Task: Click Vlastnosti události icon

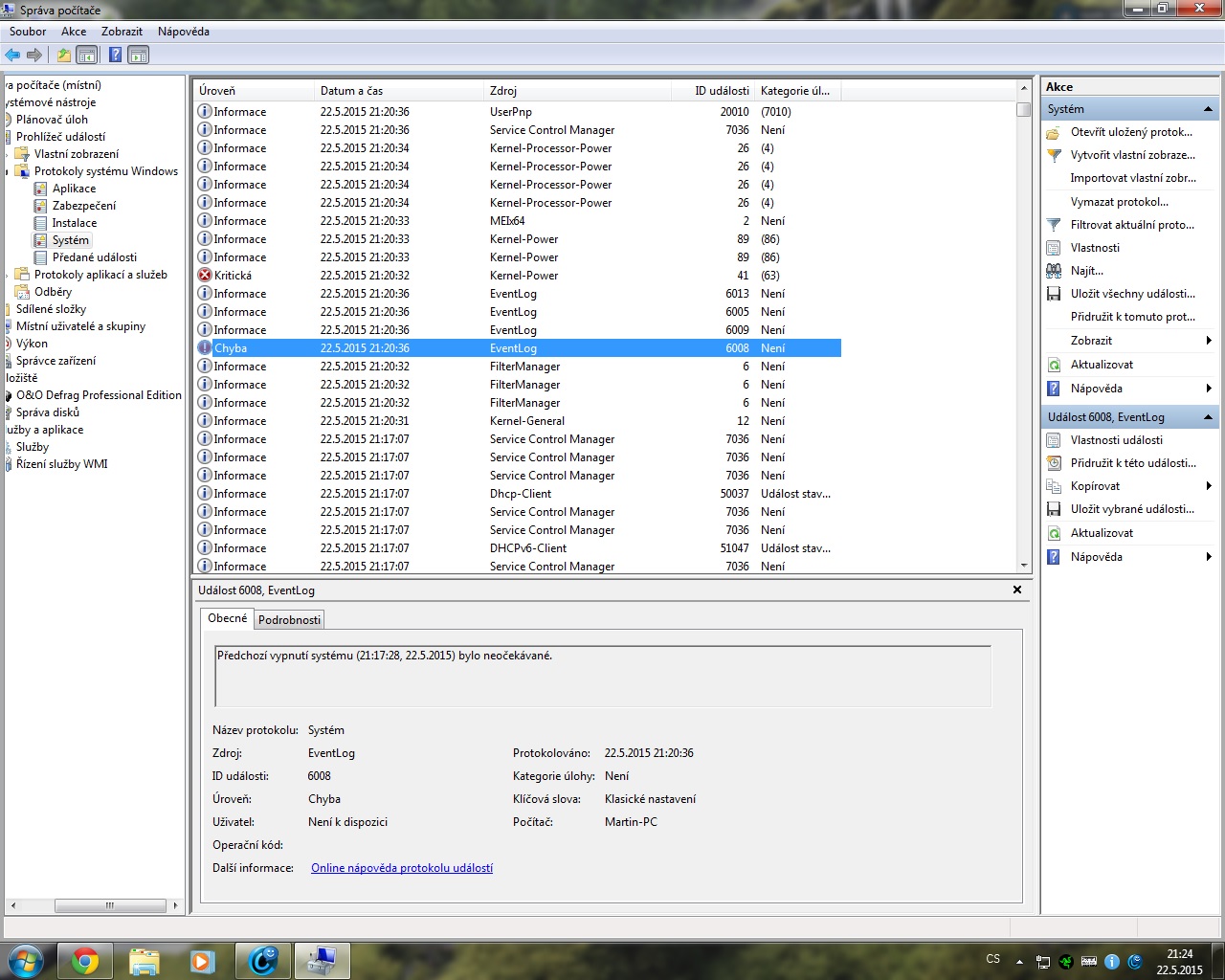Action: click(x=1054, y=440)
